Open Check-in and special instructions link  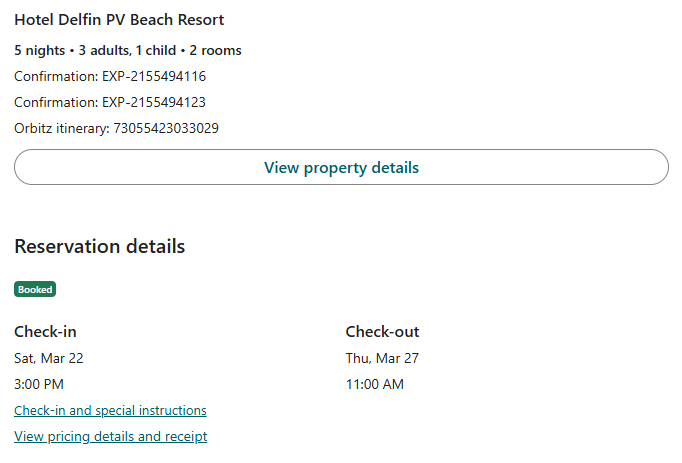tap(110, 411)
